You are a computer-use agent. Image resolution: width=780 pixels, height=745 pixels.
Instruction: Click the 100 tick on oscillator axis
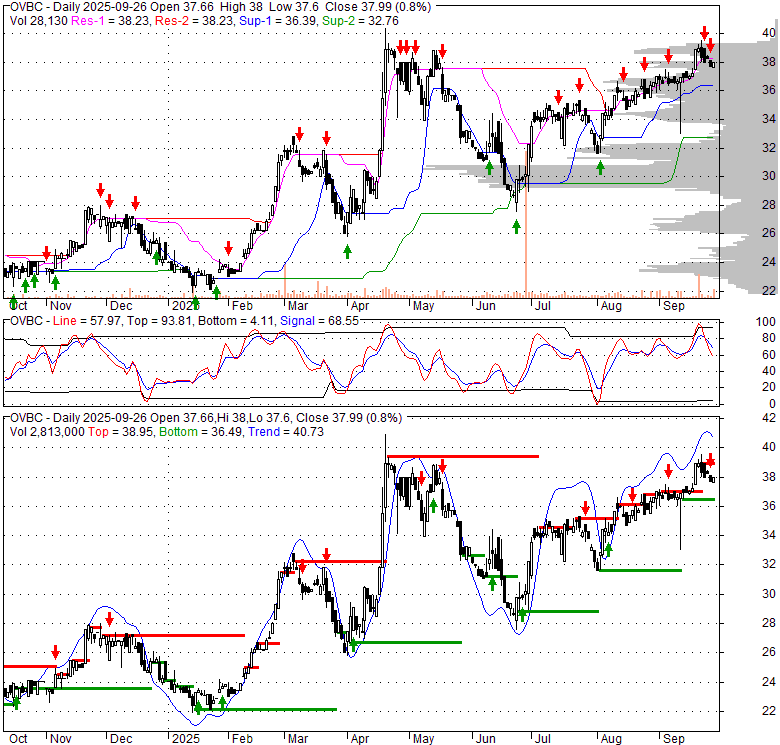click(766, 322)
